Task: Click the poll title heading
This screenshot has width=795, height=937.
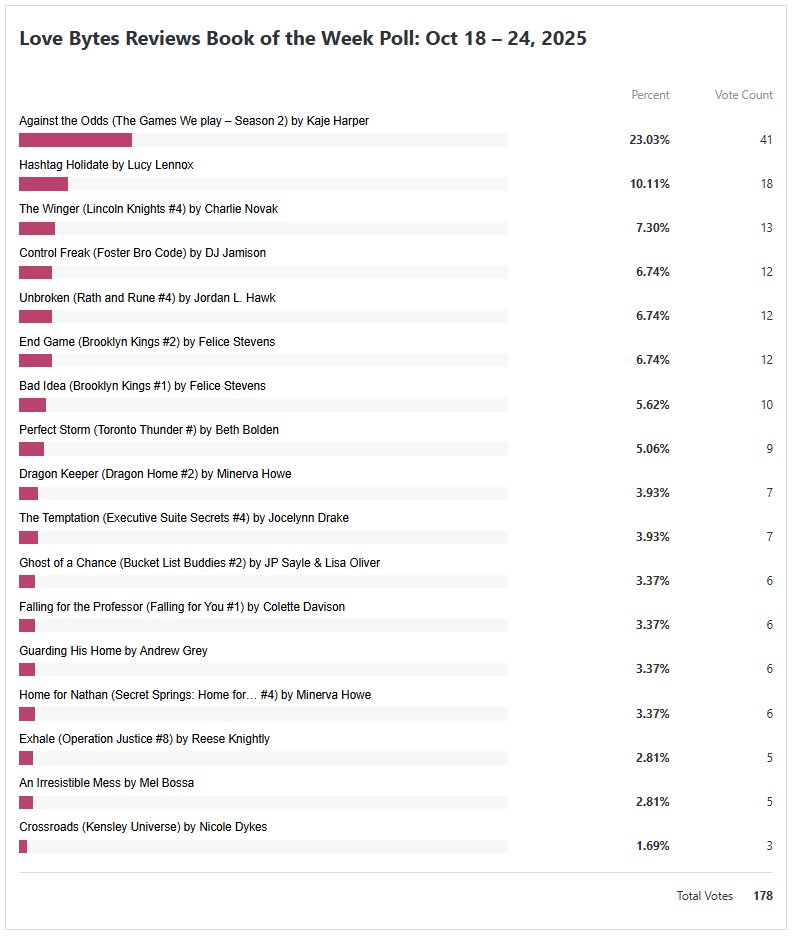Action: 303,39
